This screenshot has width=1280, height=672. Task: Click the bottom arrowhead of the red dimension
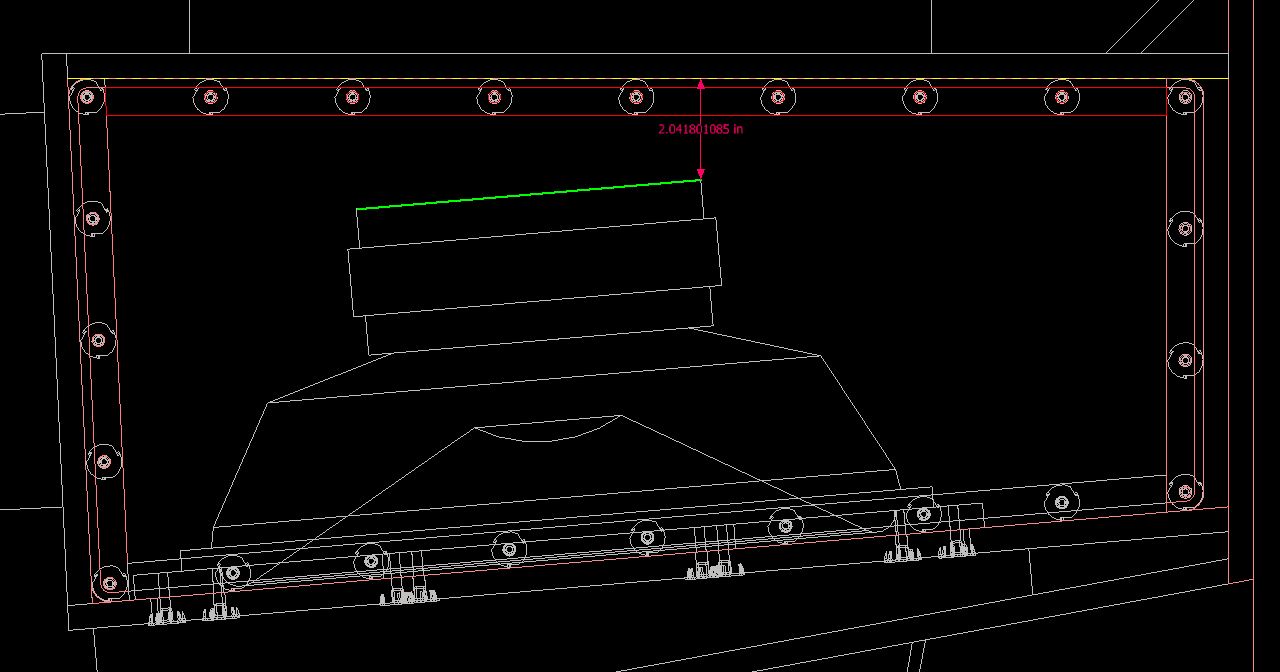coord(701,174)
